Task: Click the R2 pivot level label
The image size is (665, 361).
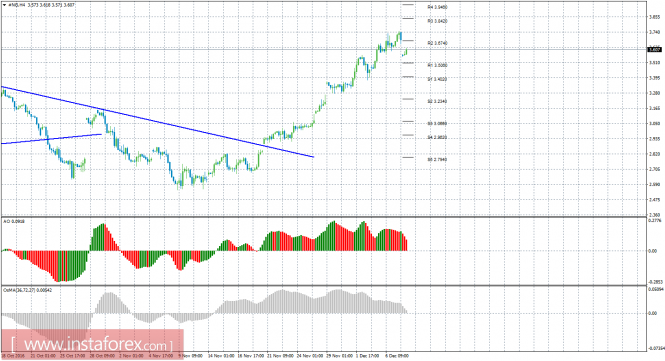Action: coord(437,43)
